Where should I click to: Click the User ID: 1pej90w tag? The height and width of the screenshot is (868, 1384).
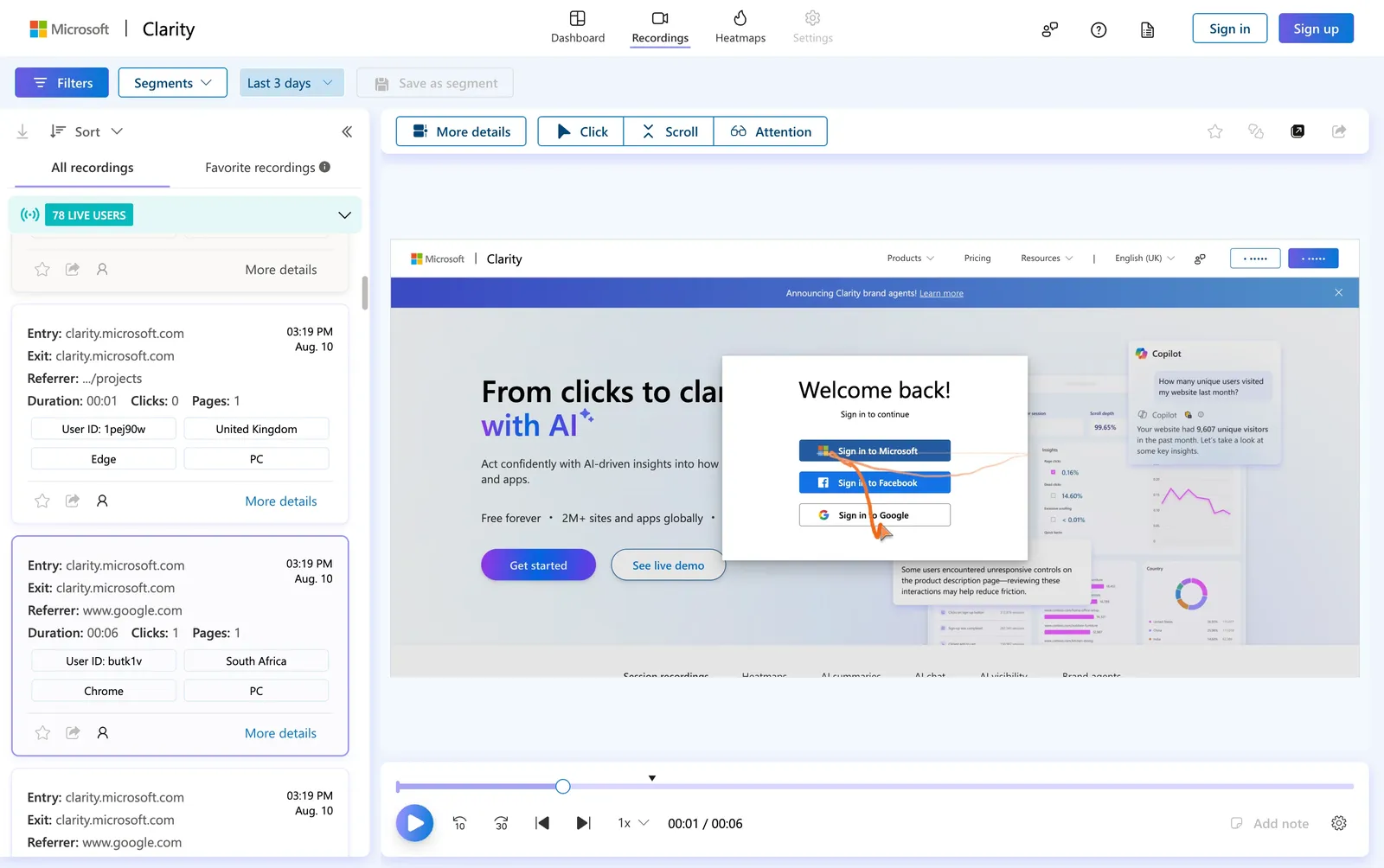pyautogui.click(x=104, y=429)
